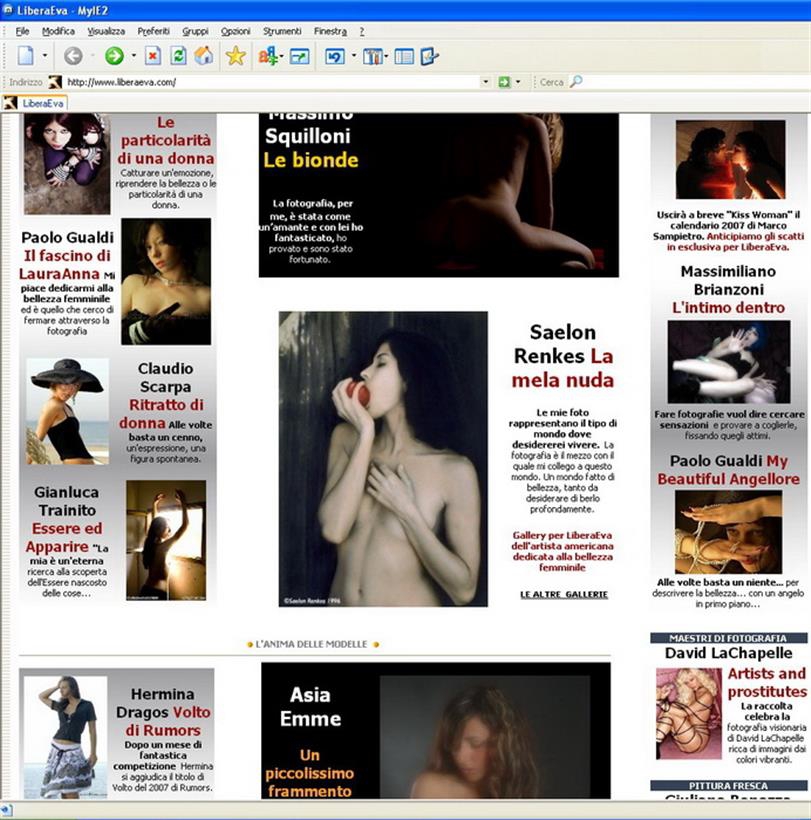This screenshot has height=820, width=811.
Task: Open the Preferiti menu
Action: [x=153, y=31]
